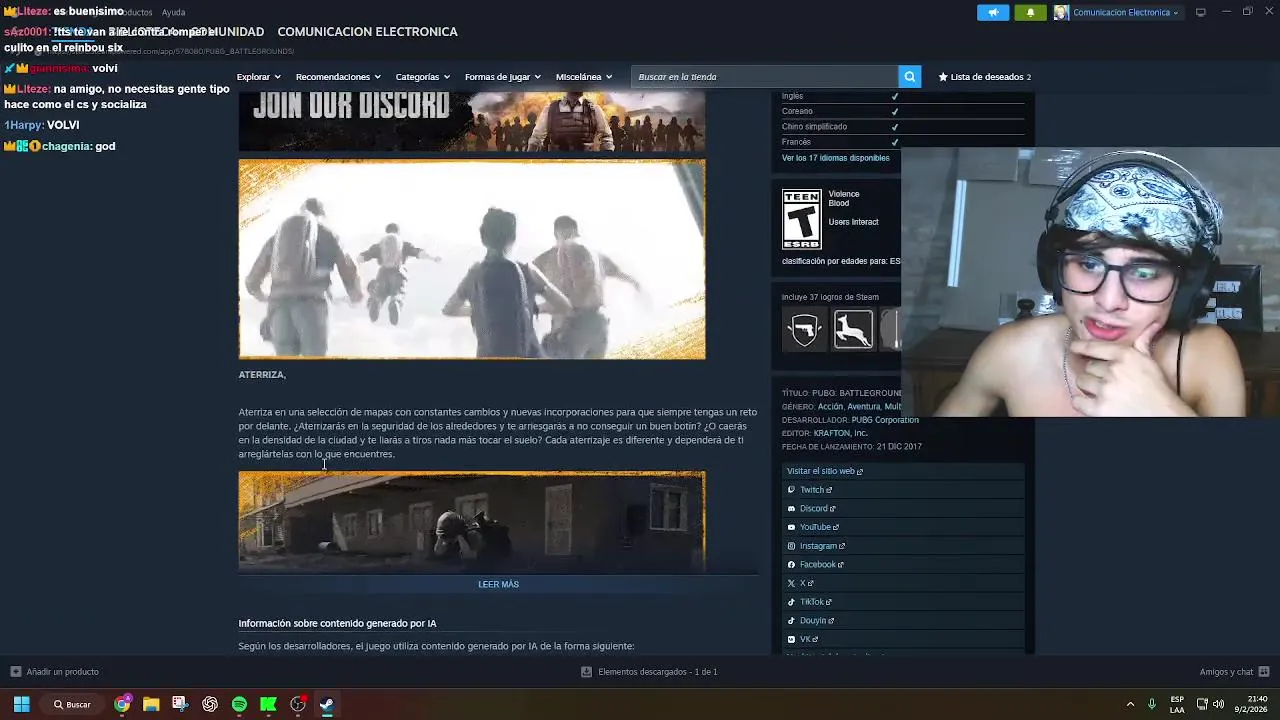Click the ESRB Teen rating badge
The height and width of the screenshot is (720, 1280).
(801, 219)
